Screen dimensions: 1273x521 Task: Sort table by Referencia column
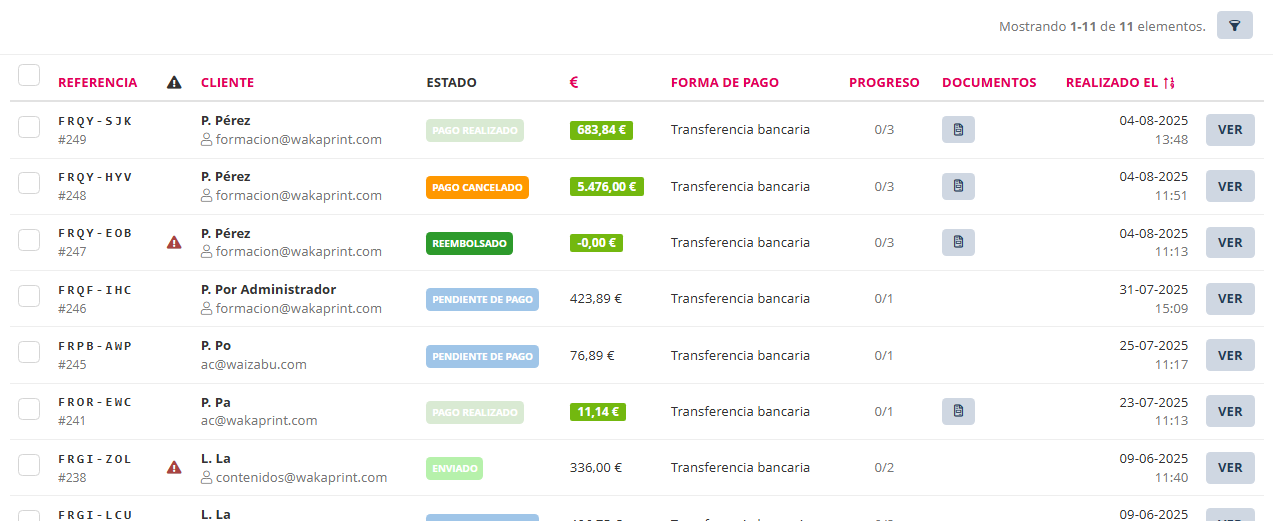pos(97,83)
